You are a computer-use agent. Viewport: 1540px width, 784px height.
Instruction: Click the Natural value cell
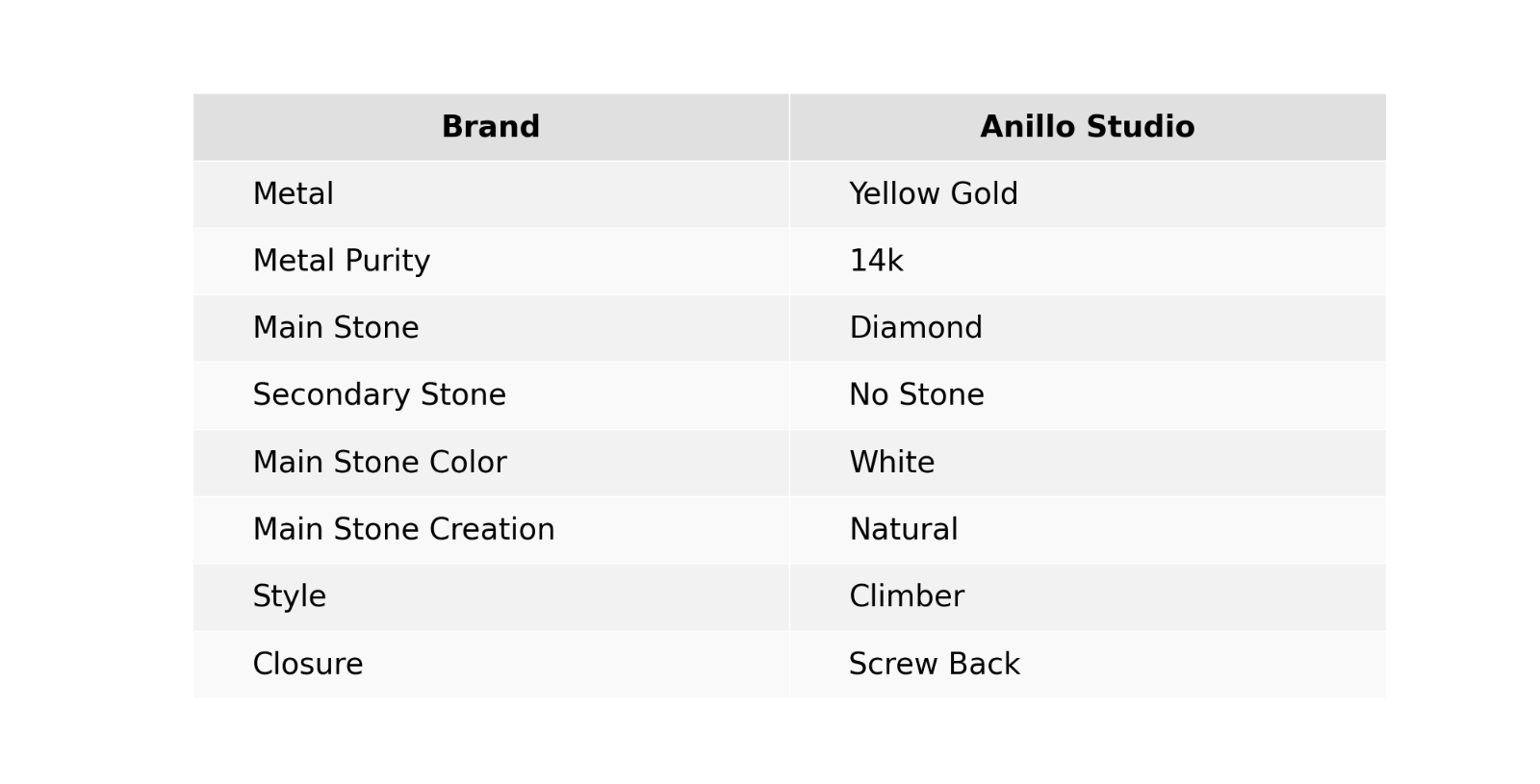click(1088, 529)
